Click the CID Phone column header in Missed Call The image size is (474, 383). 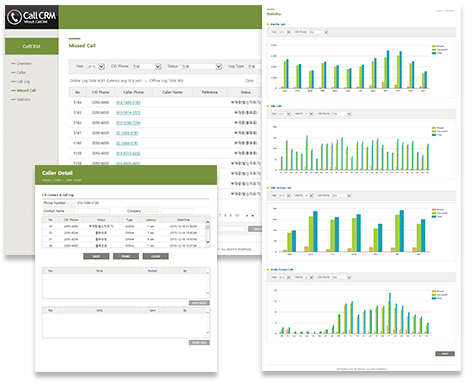(100, 92)
